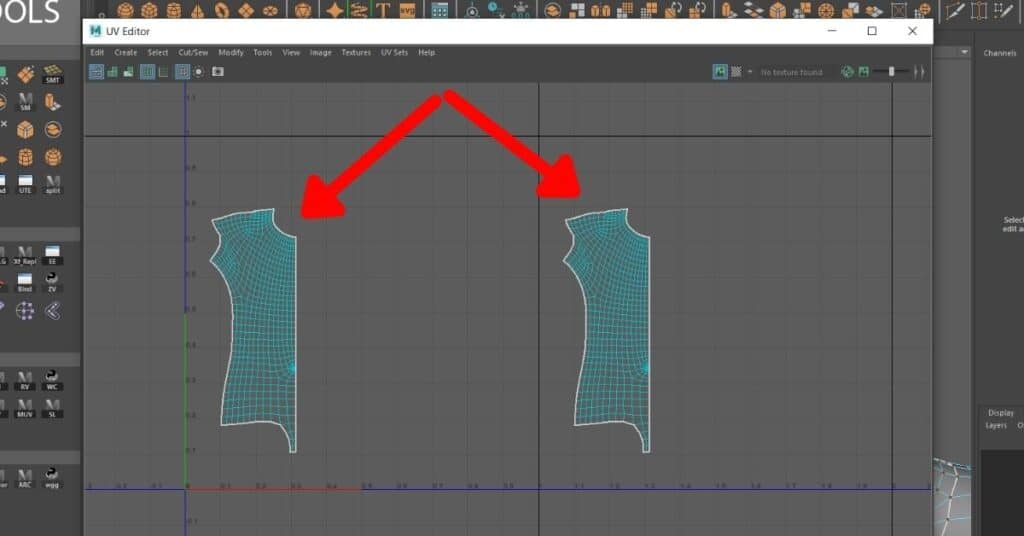Screen dimensions: 1024x536
Task: Click the Channels menu in Channel Box
Action: (1000, 53)
